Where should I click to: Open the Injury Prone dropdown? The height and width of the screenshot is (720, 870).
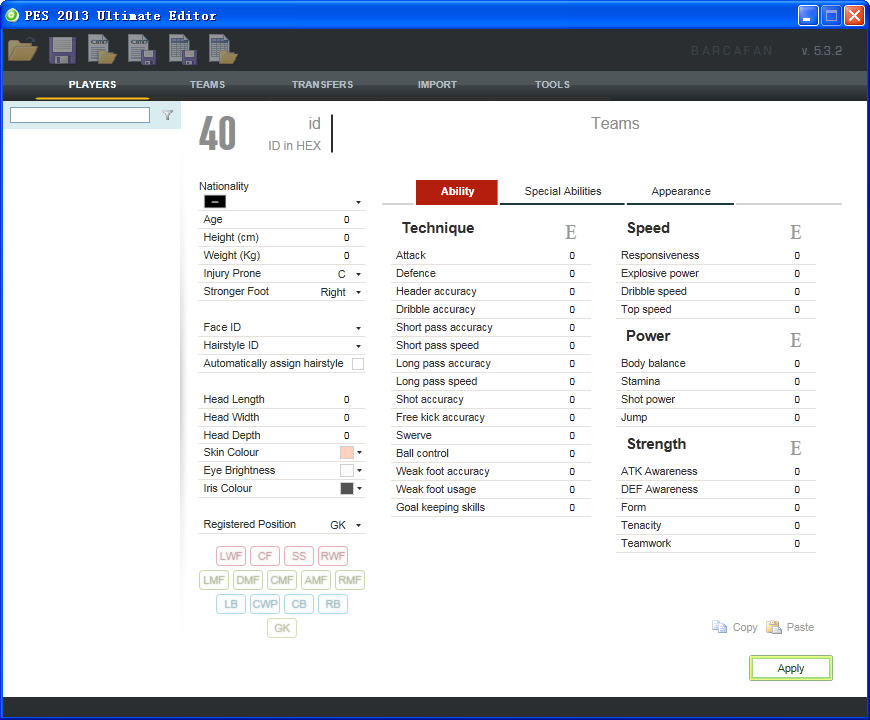[x=358, y=275]
